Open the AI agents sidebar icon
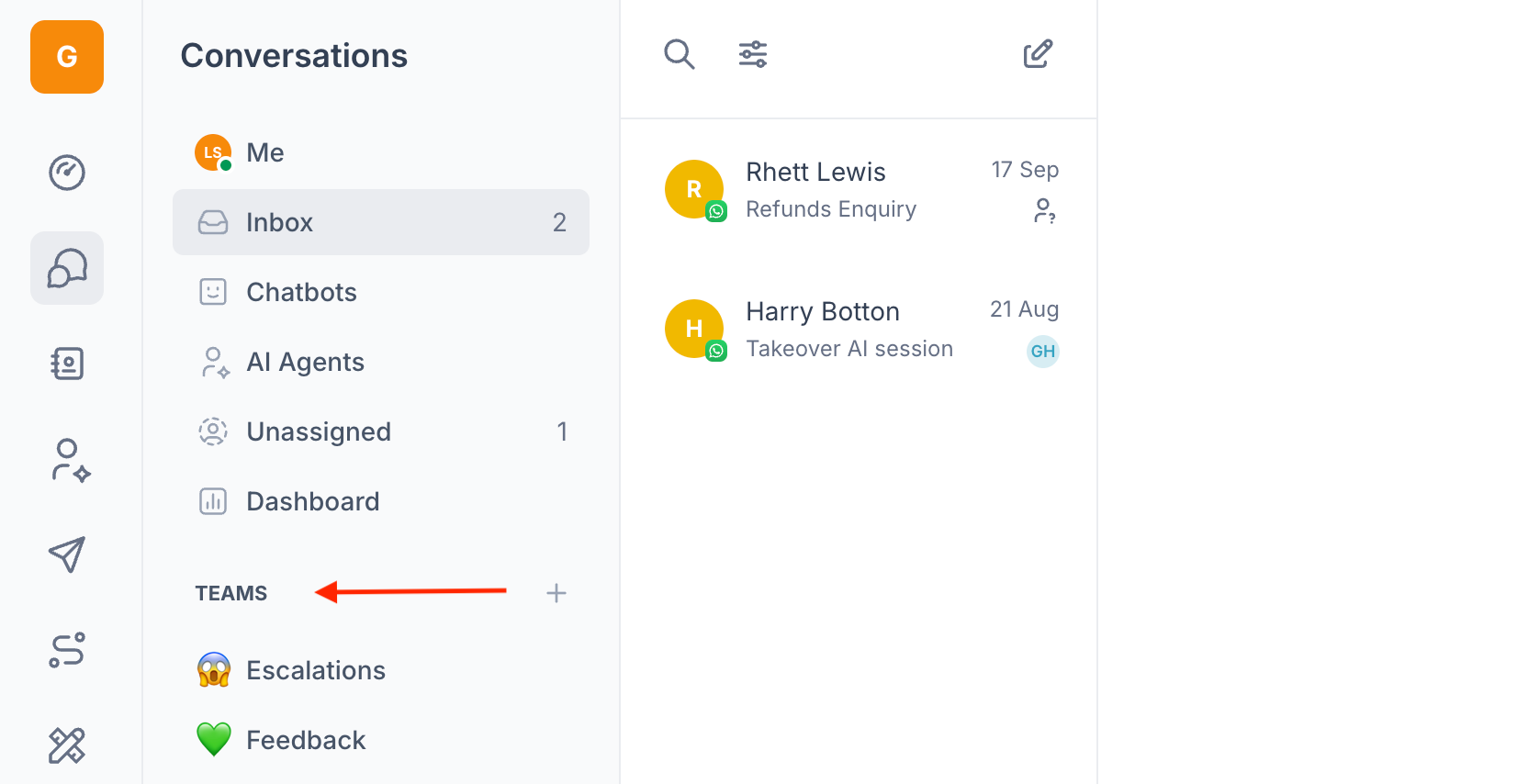This screenshot has height=784, width=1517. [69, 460]
